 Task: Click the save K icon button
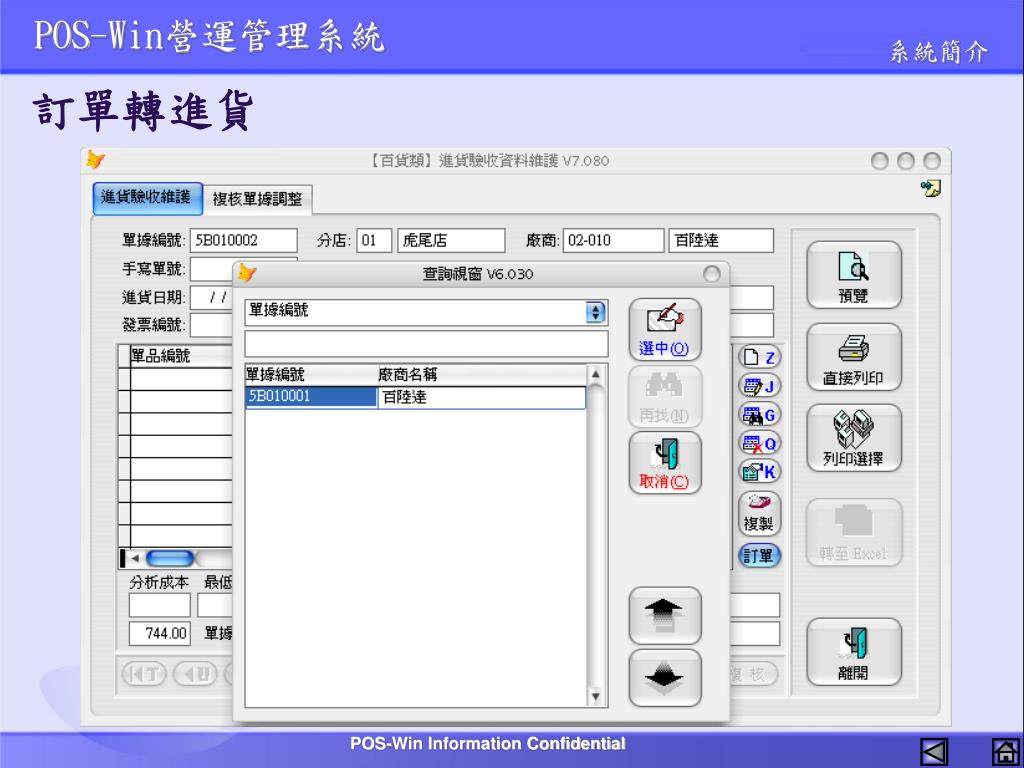(760, 472)
